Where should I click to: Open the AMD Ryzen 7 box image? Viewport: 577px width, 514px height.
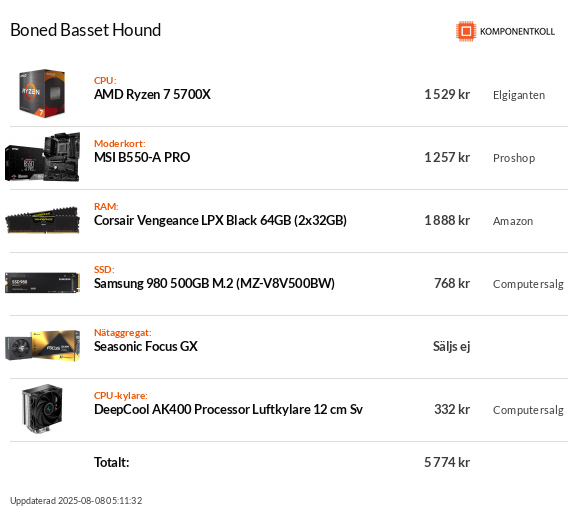coord(42,93)
